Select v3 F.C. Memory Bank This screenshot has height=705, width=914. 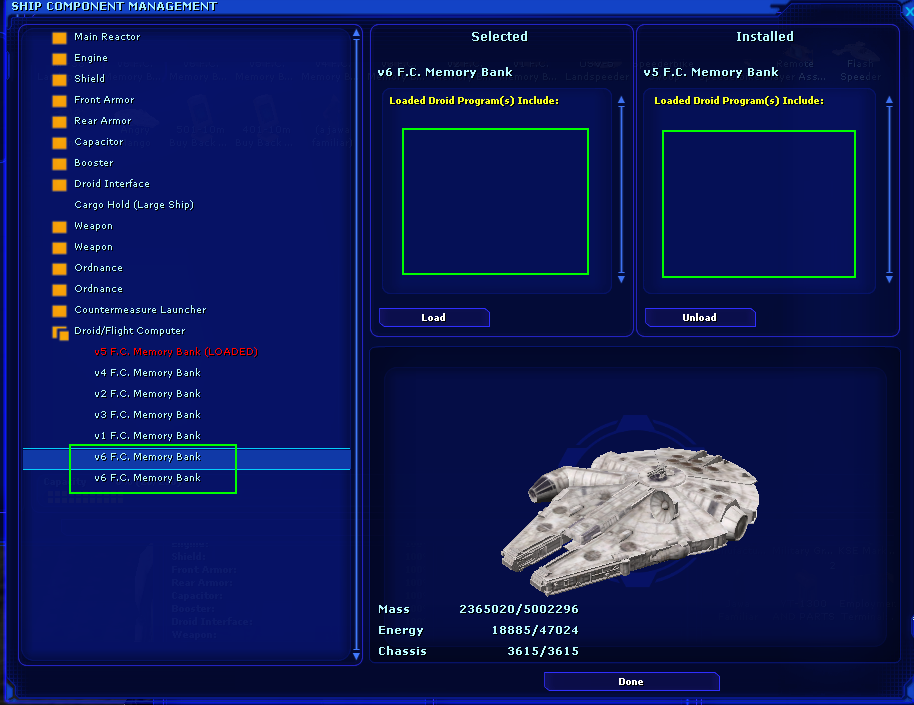147,415
